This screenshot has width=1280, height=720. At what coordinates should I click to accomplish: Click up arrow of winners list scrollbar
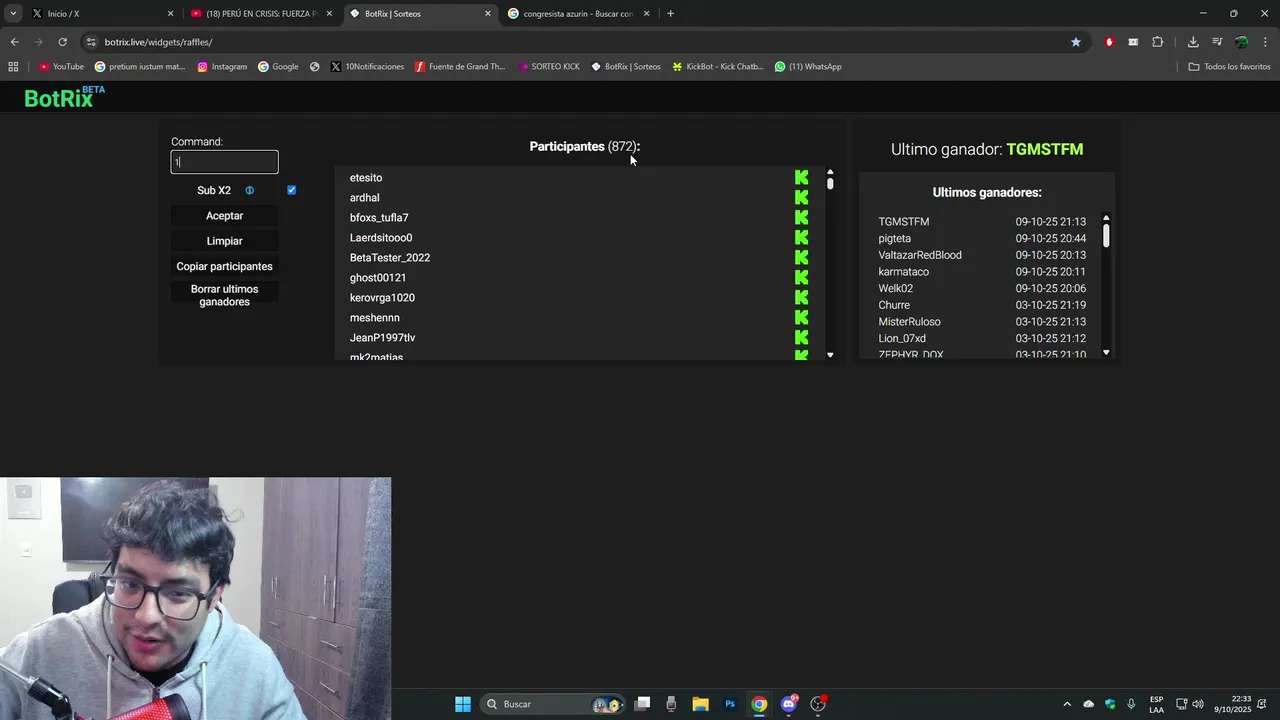click(1106, 217)
